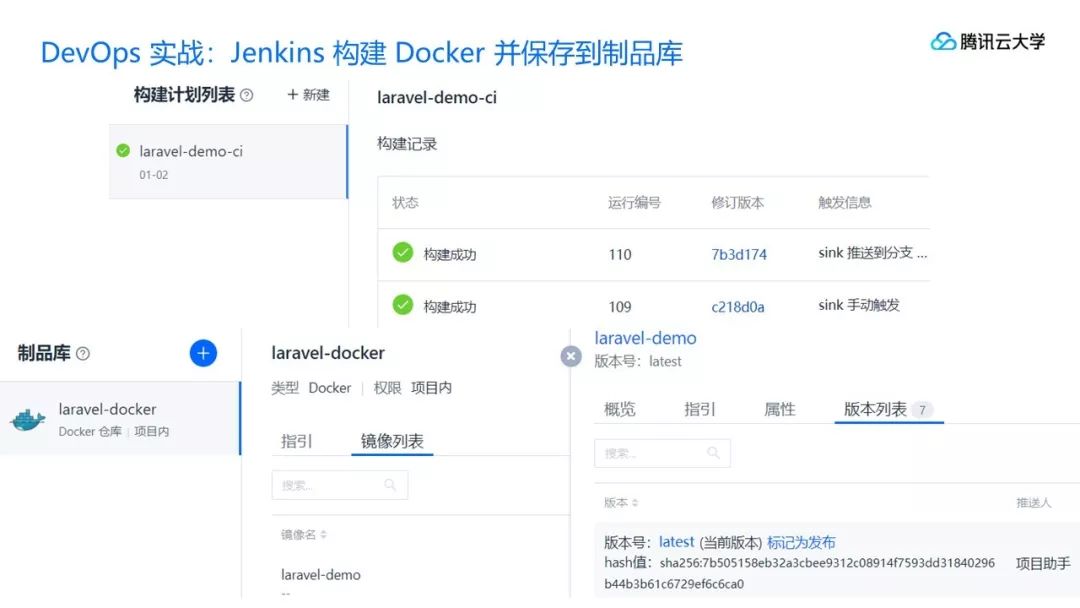
Task: Select the laravel-docker repository item
Action: tap(120, 419)
